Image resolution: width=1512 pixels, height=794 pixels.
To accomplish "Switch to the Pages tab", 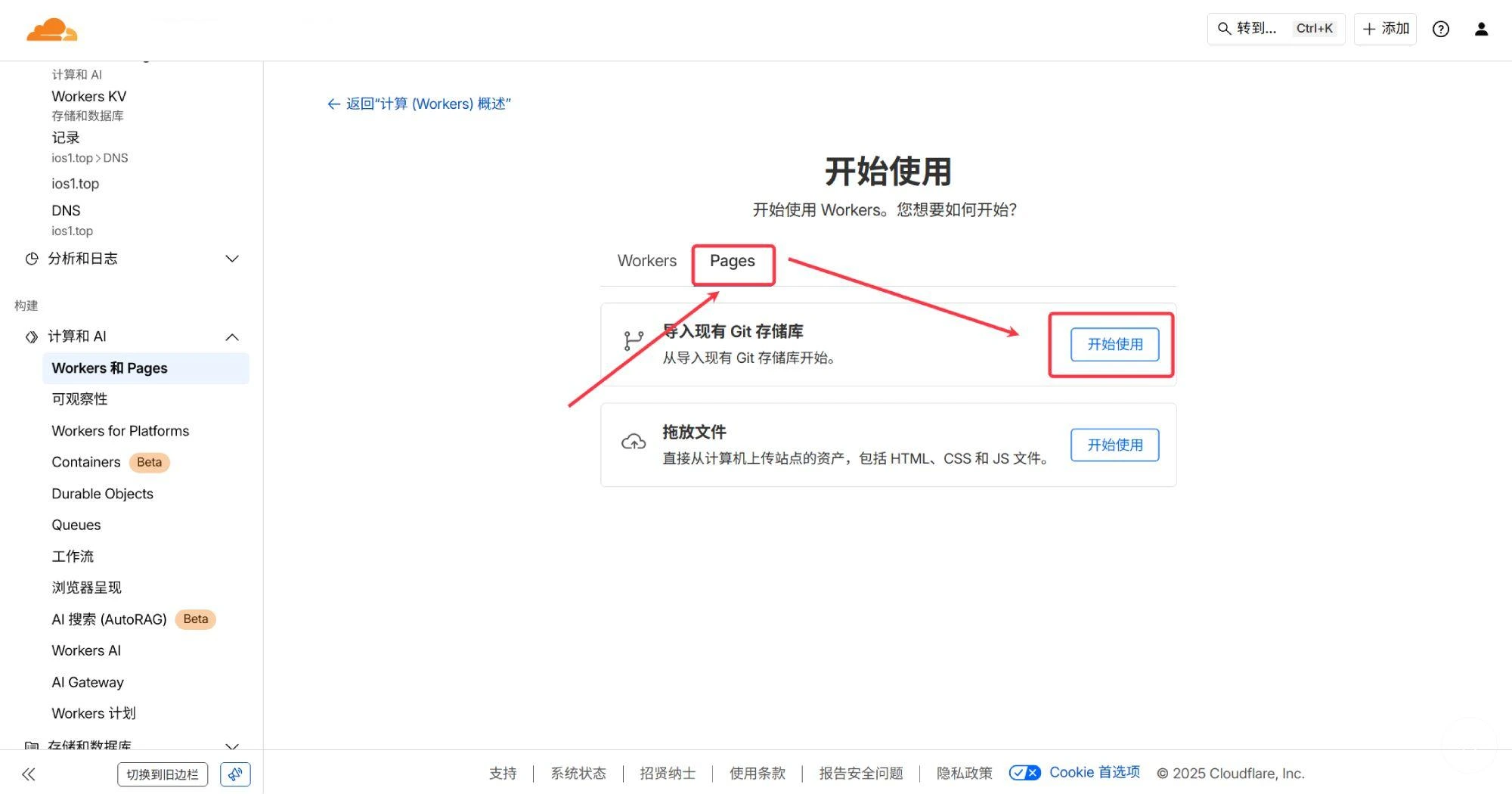I will click(x=732, y=261).
